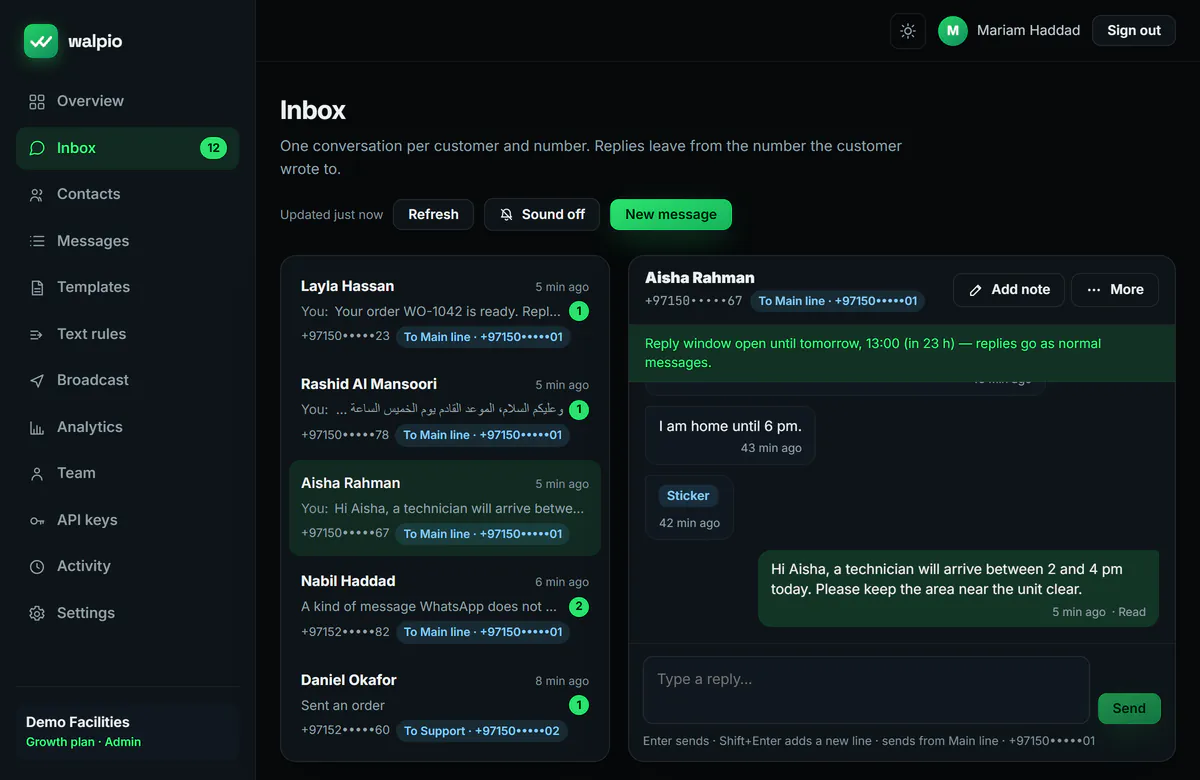
Task: Open Rashid Al Mansoori's conversation
Action: coord(445,409)
